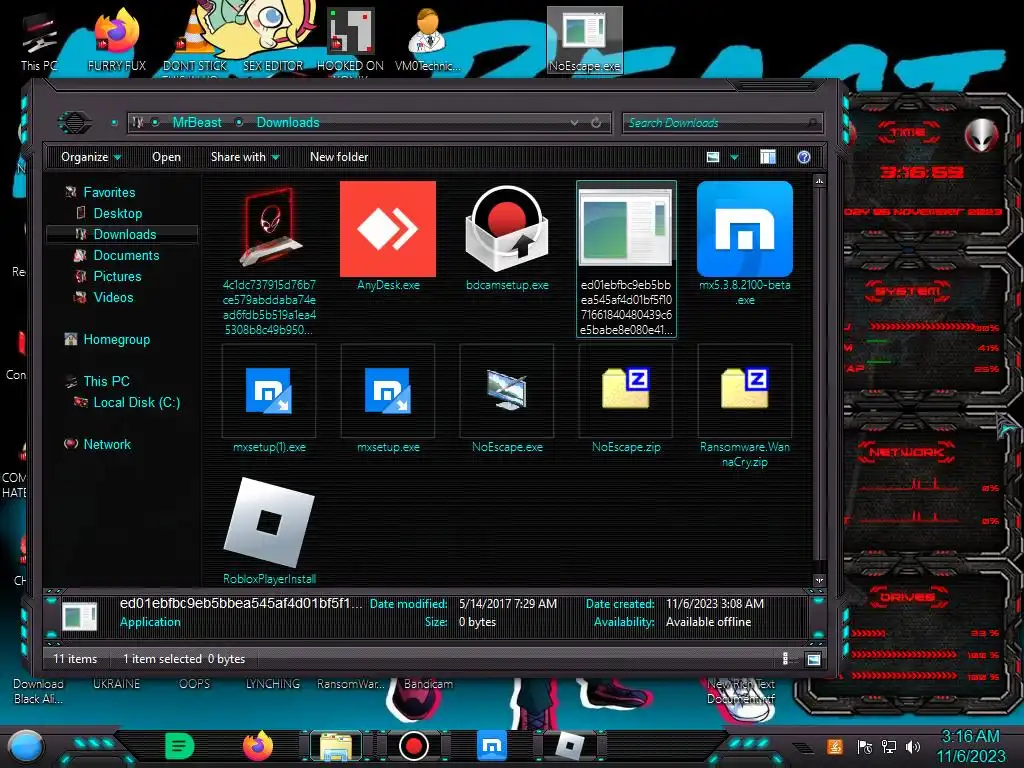Screen dimensions: 1024x768
Task: Open Pictures in the navigation pane
Action: tap(117, 276)
